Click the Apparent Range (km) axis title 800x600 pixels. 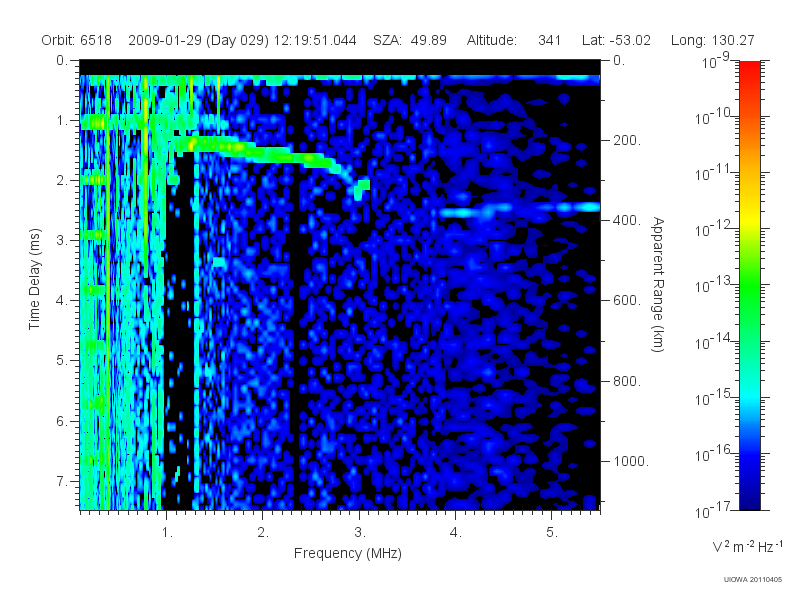coord(658,284)
